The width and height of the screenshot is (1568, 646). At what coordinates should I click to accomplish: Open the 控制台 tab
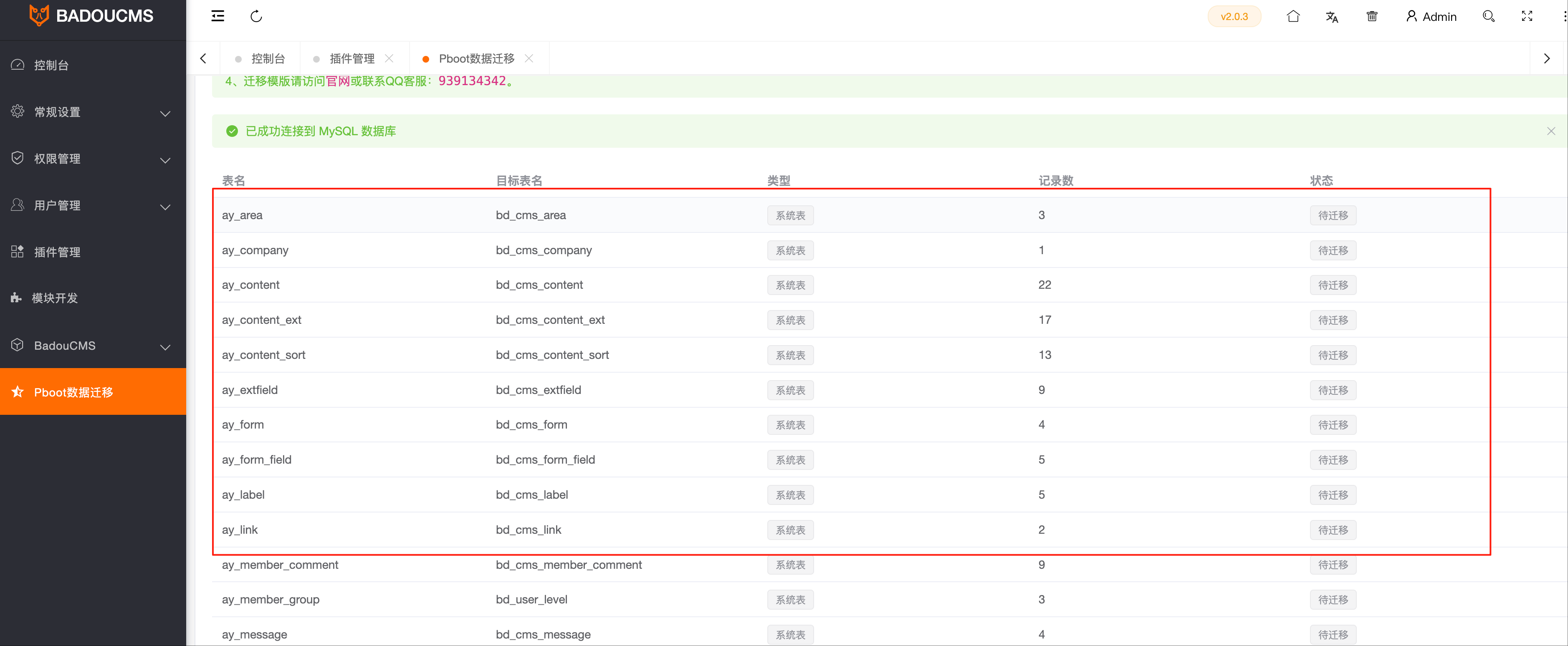268,58
